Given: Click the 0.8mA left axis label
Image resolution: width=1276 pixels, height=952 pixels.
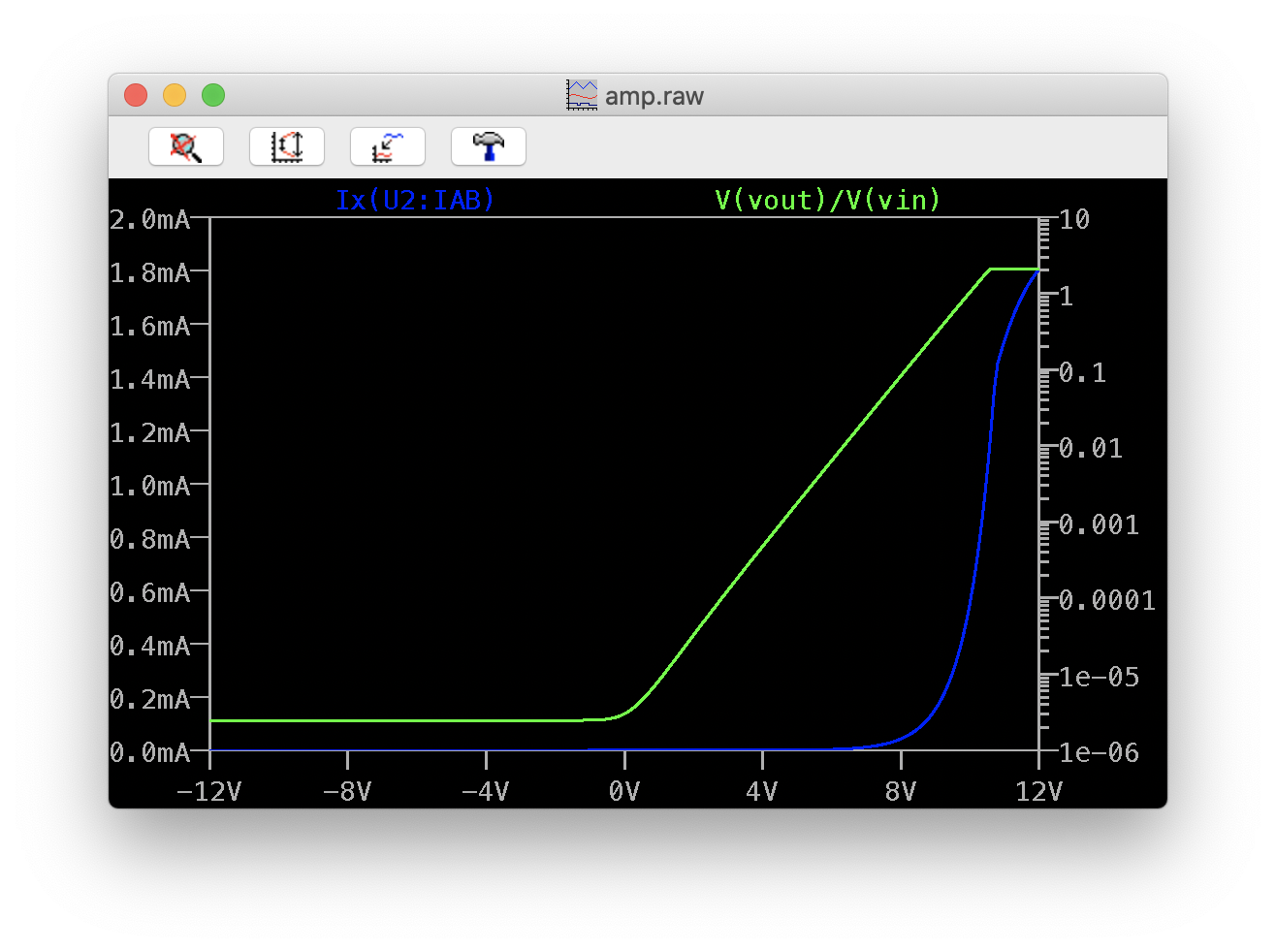Looking at the screenshot, I should click(150, 540).
